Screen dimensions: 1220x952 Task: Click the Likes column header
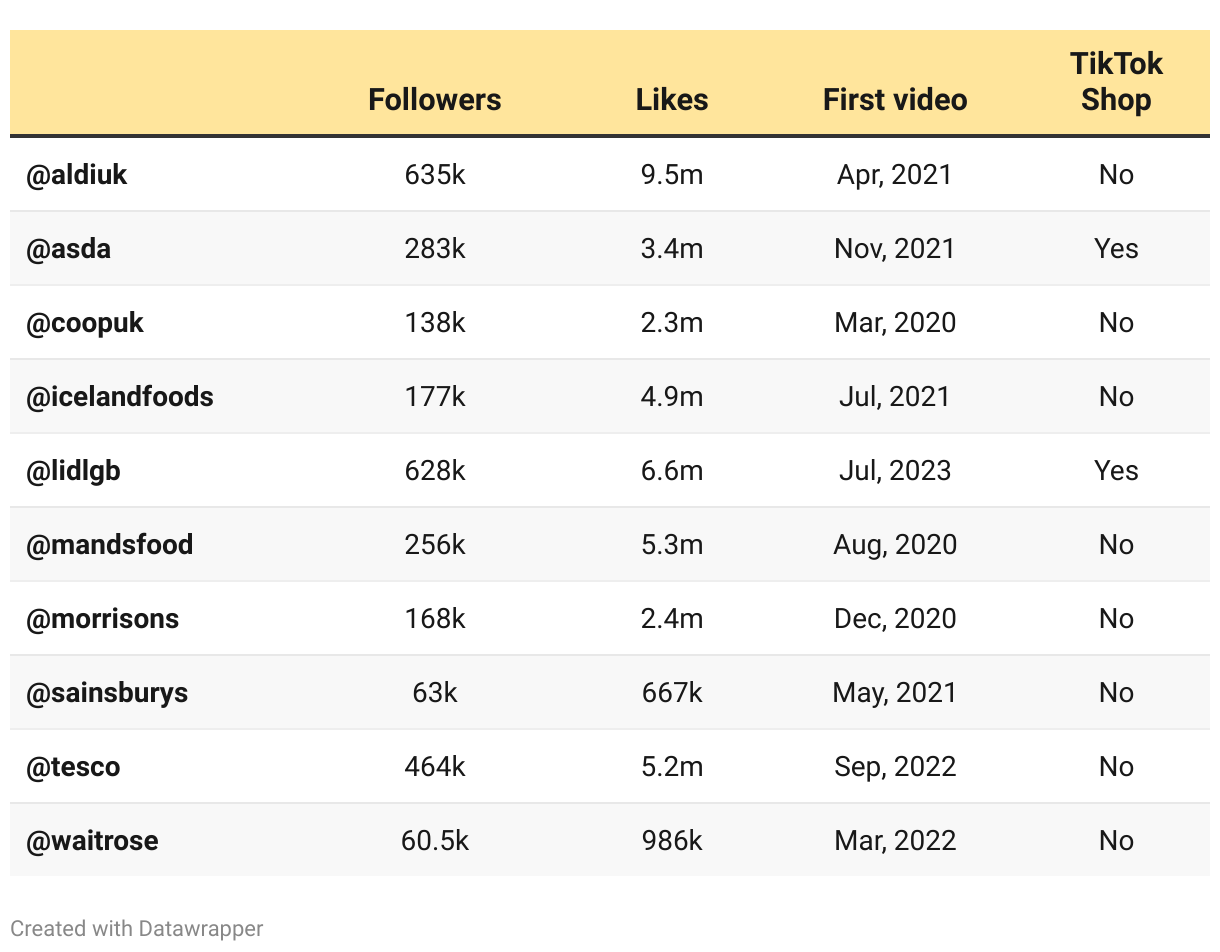(x=672, y=100)
